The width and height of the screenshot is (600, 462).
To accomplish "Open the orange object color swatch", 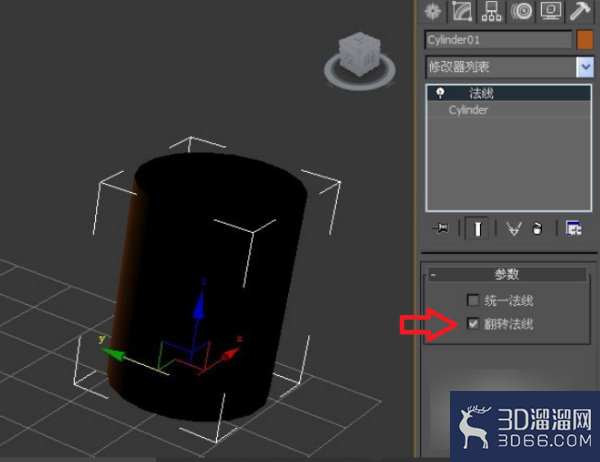I will click(585, 40).
